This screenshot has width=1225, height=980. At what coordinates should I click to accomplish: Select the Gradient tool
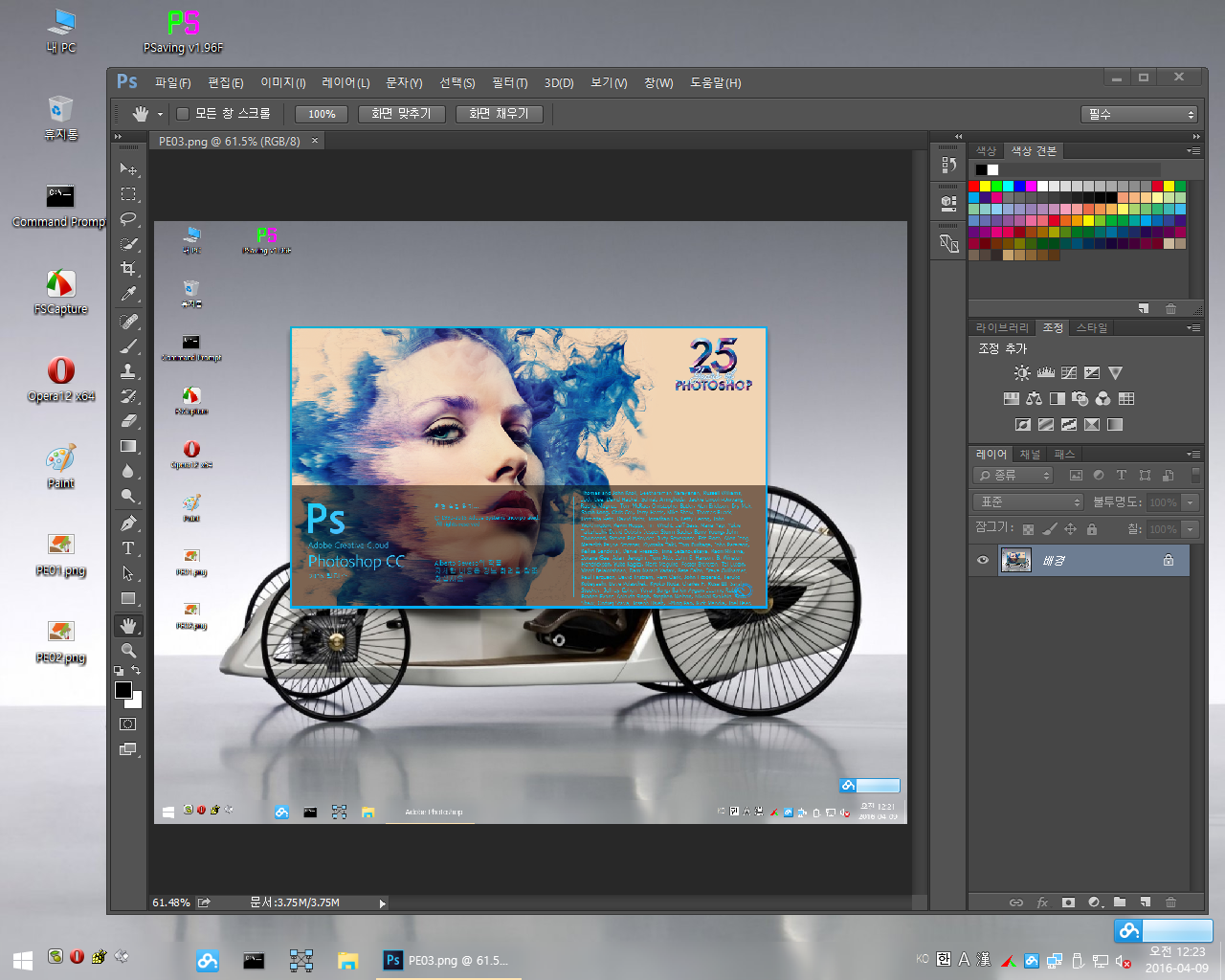coord(128,446)
